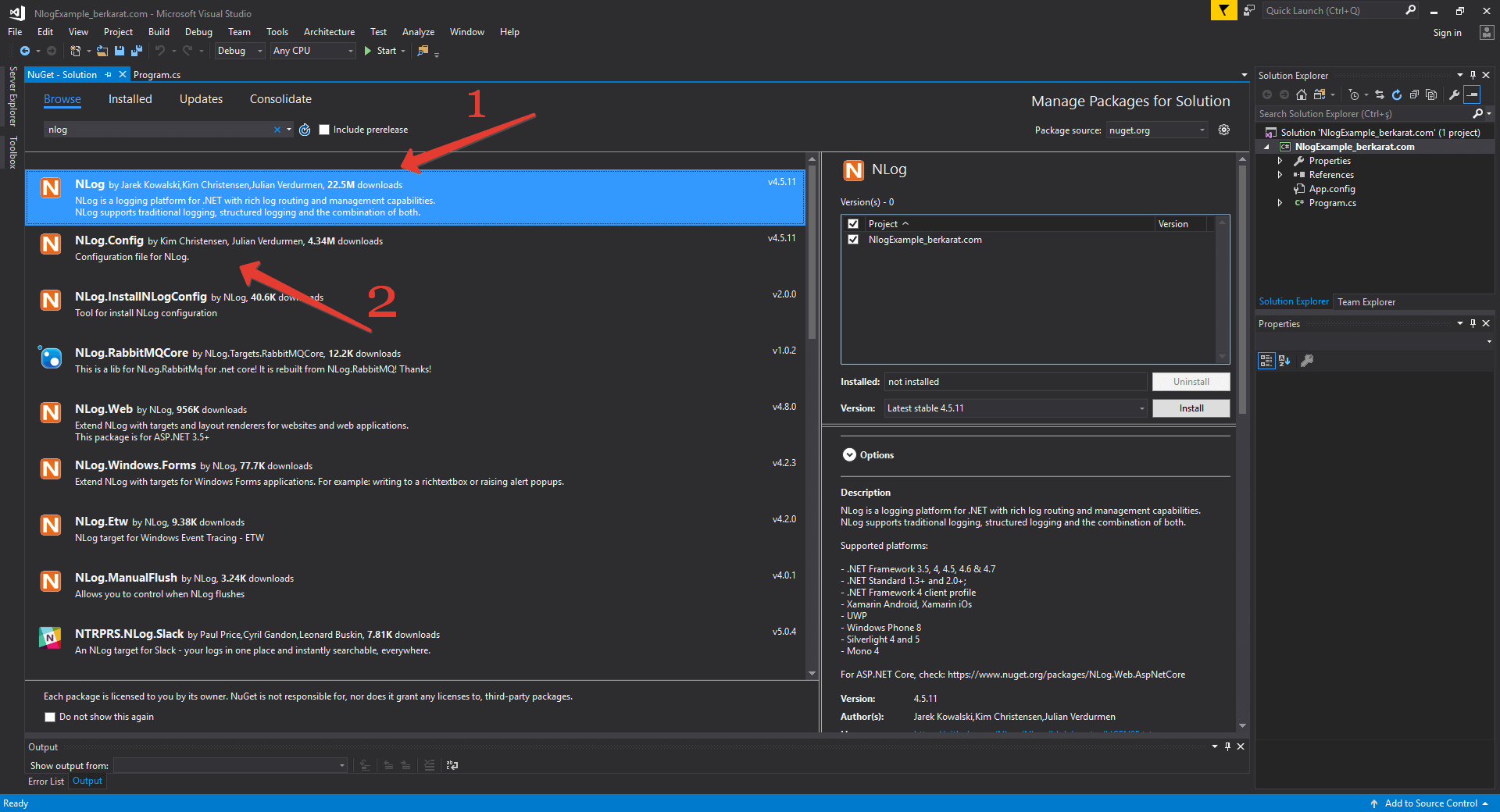Collapse the Options section

[x=849, y=455]
